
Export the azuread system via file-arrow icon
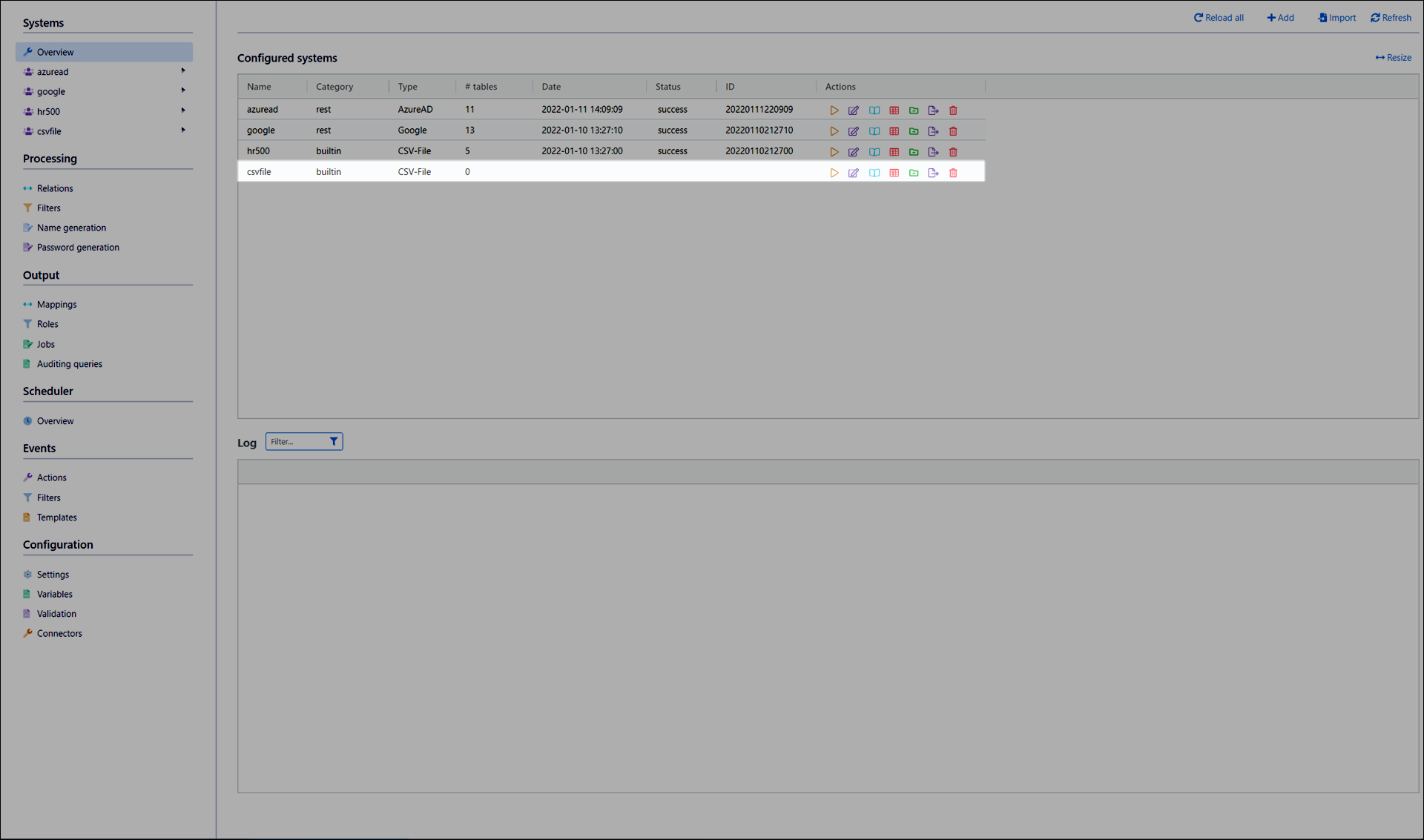tap(933, 110)
